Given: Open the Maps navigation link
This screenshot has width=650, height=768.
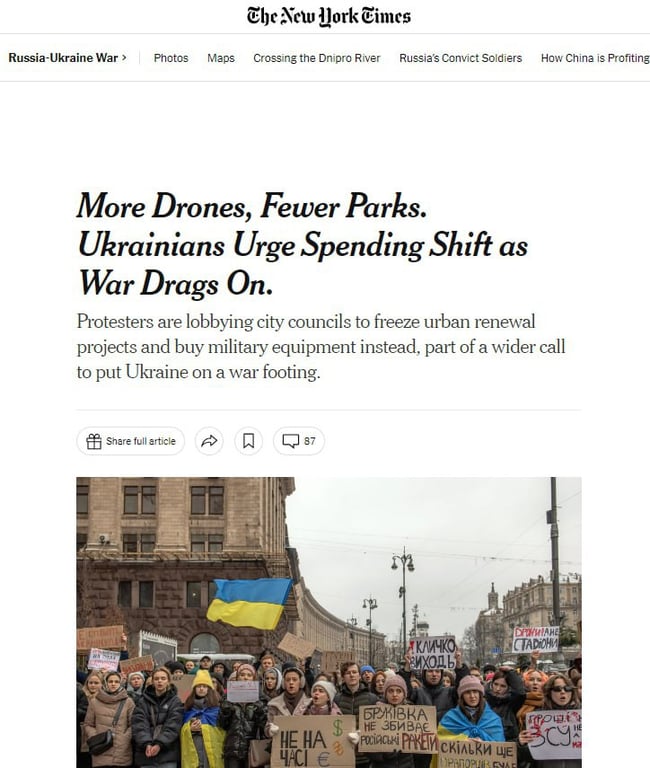Looking at the screenshot, I should coord(221,58).
